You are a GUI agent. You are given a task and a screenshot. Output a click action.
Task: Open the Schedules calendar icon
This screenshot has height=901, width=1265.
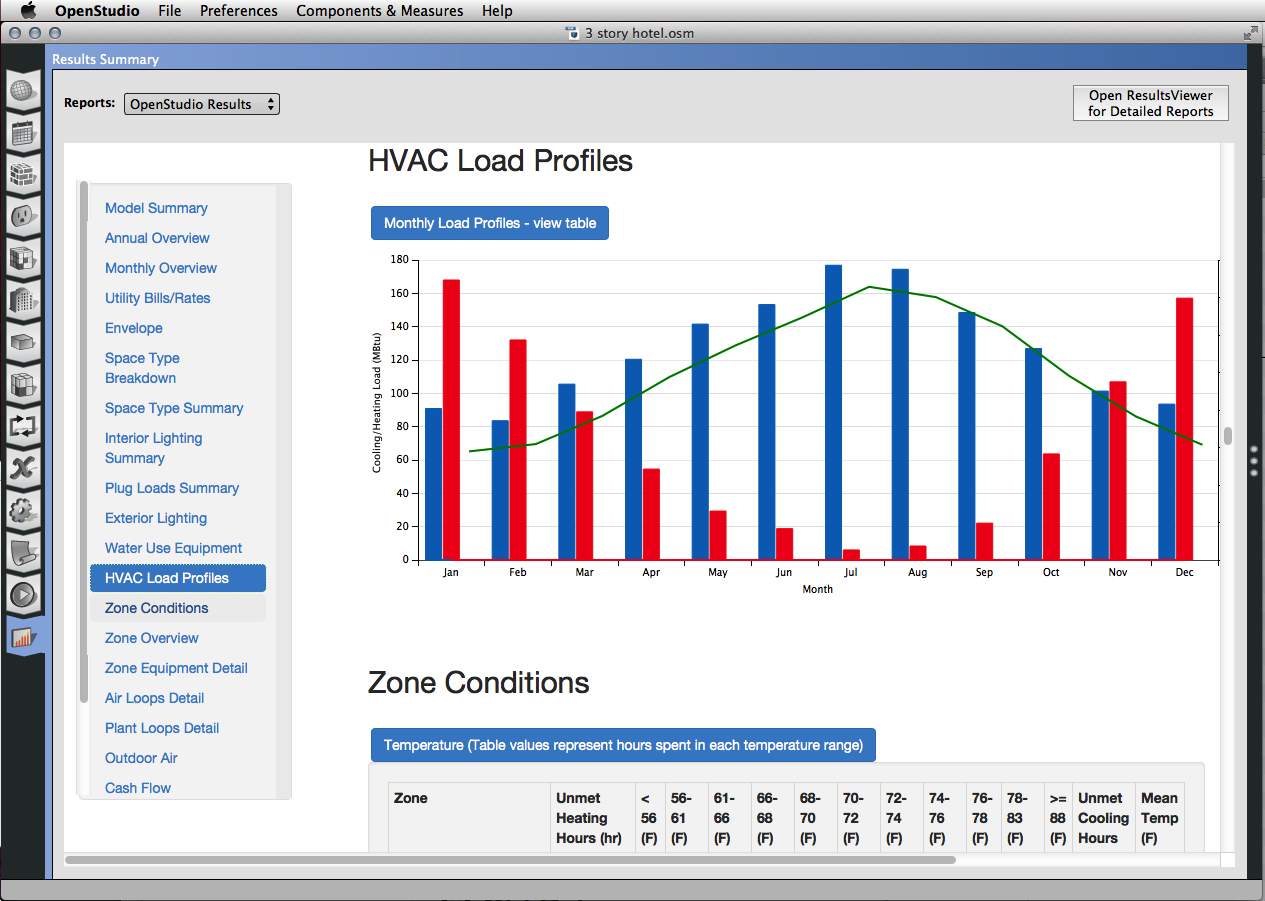(22, 132)
